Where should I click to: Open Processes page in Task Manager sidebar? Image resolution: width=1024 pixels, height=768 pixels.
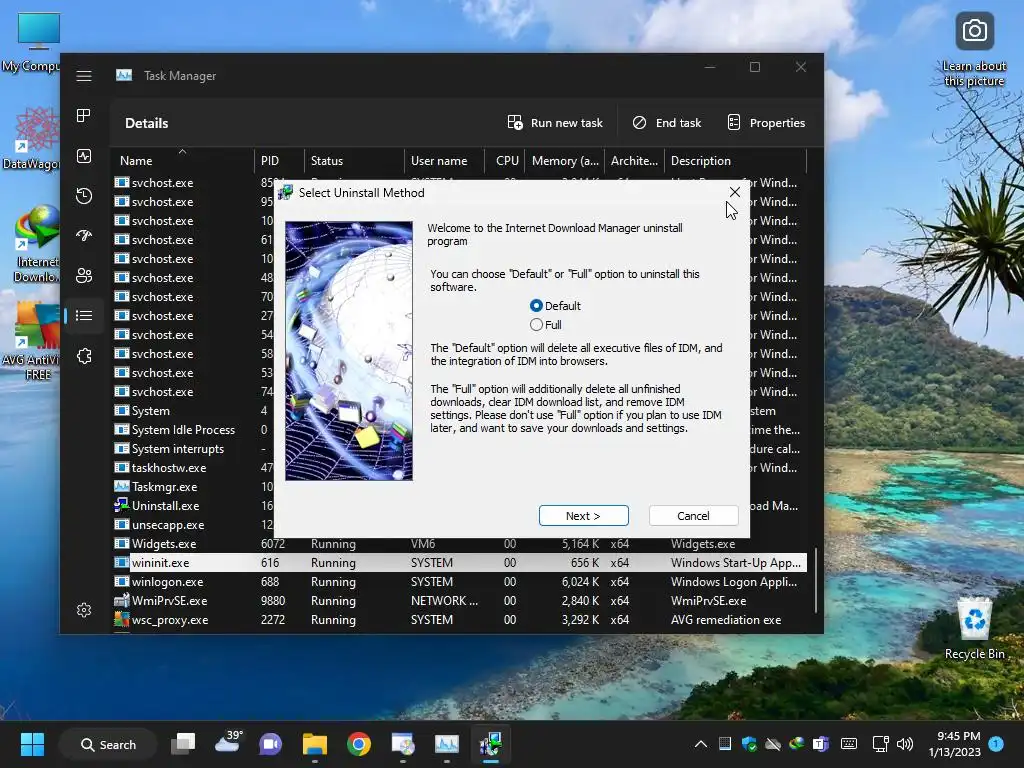[x=84, y=116]
